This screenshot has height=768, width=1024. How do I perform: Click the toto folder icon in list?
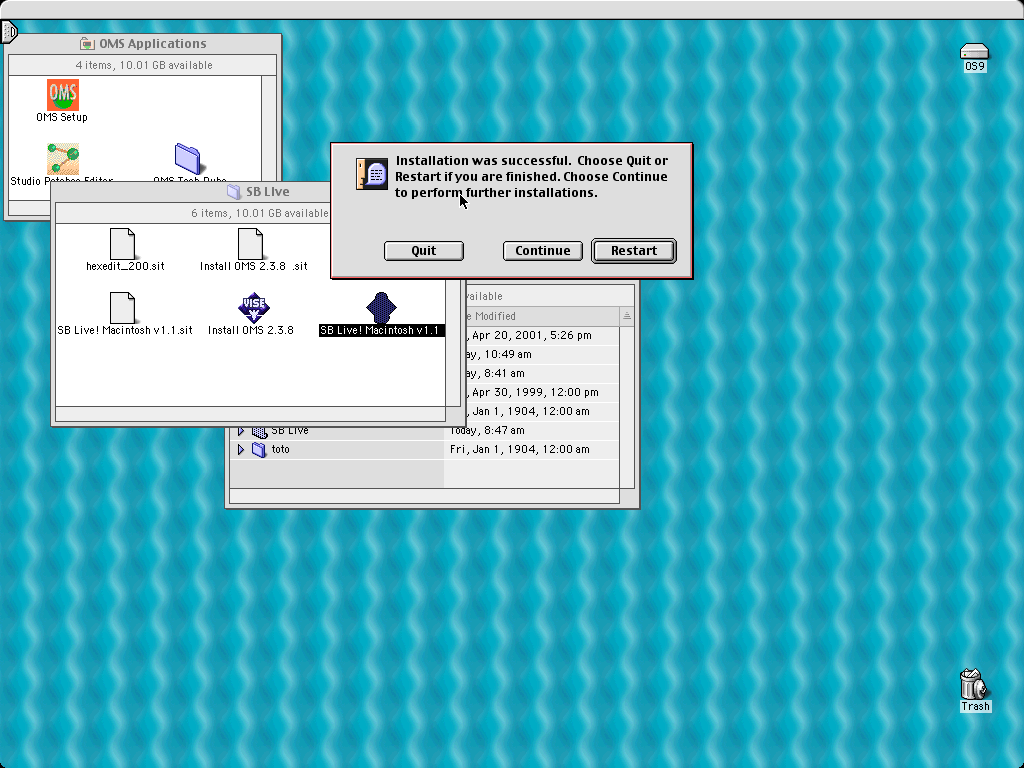(259, 449)
